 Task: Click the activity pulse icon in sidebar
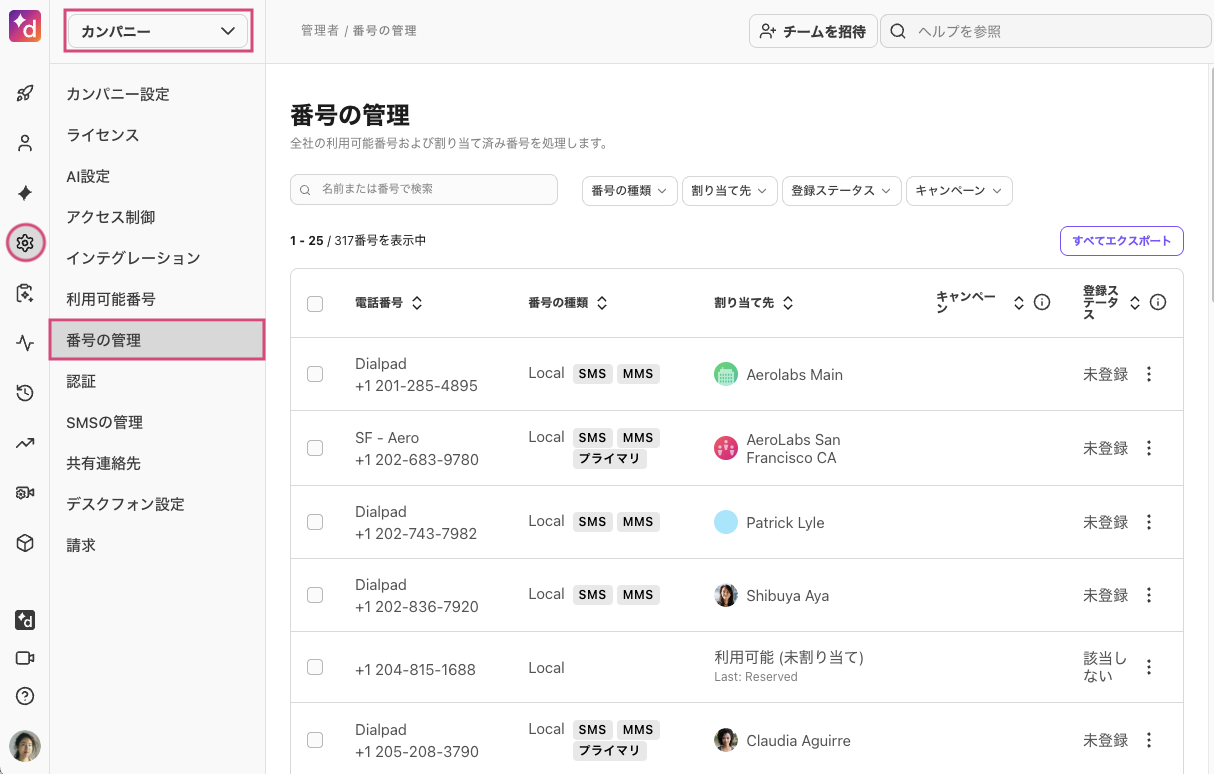(25, 343)
